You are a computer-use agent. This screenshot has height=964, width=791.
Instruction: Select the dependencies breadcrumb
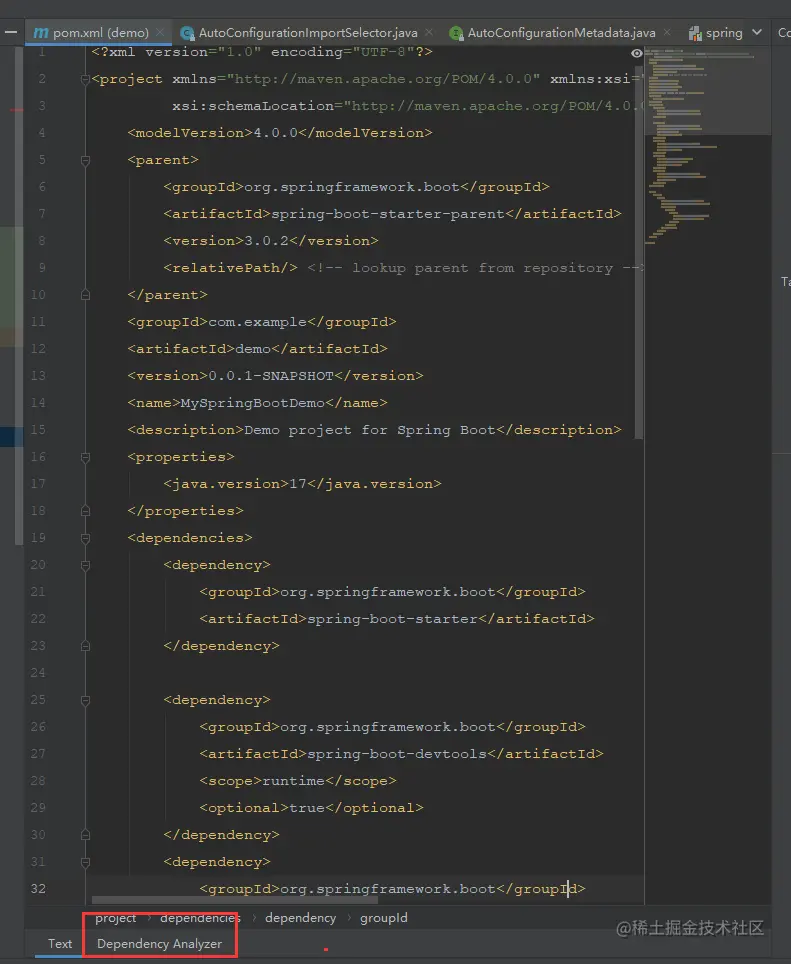tap(200, 918)
